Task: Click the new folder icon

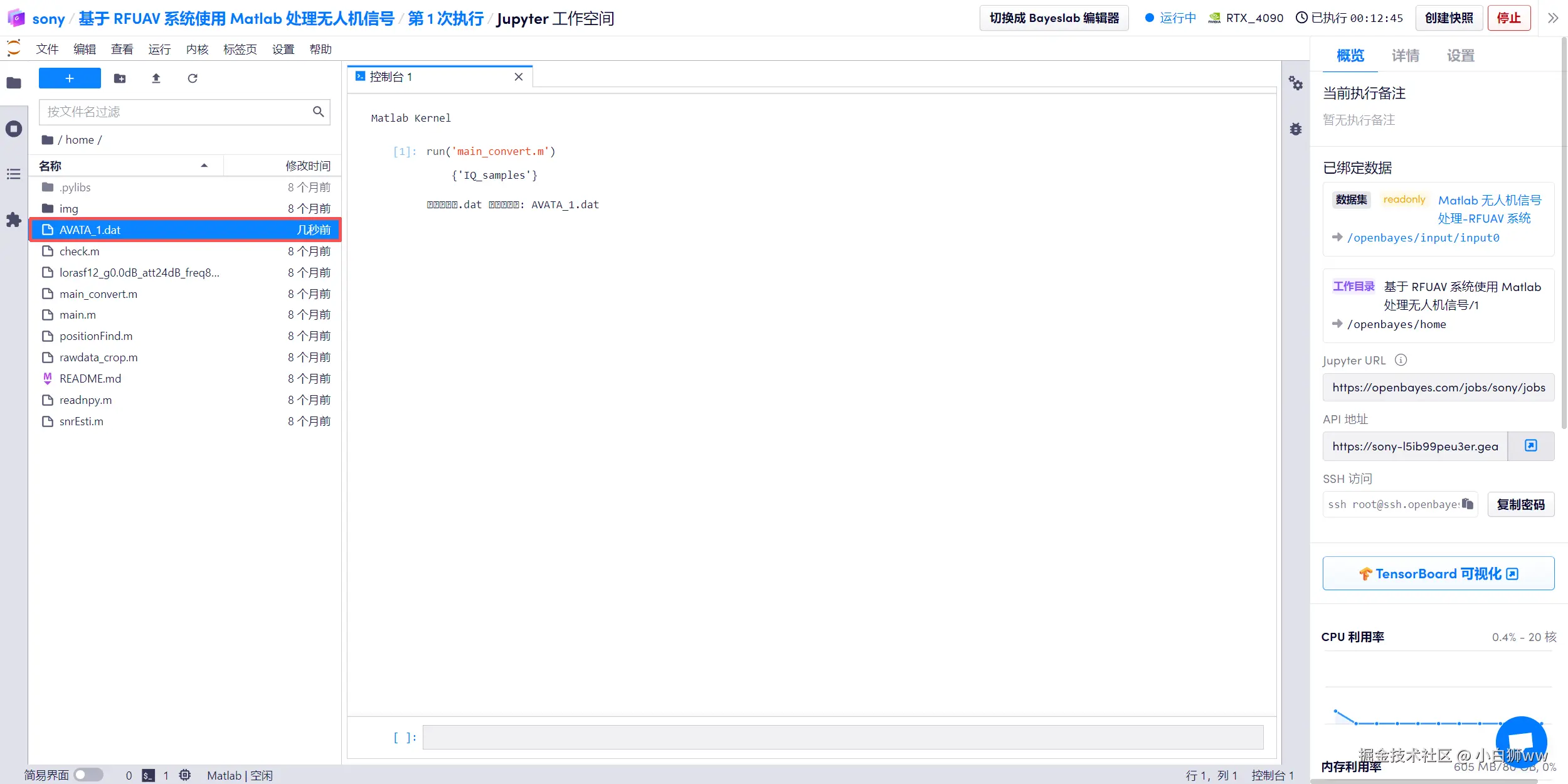Action: [x=120, y=78]
